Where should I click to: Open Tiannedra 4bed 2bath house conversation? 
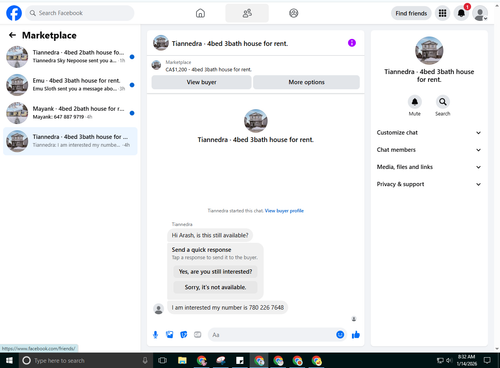coord(70,57)
